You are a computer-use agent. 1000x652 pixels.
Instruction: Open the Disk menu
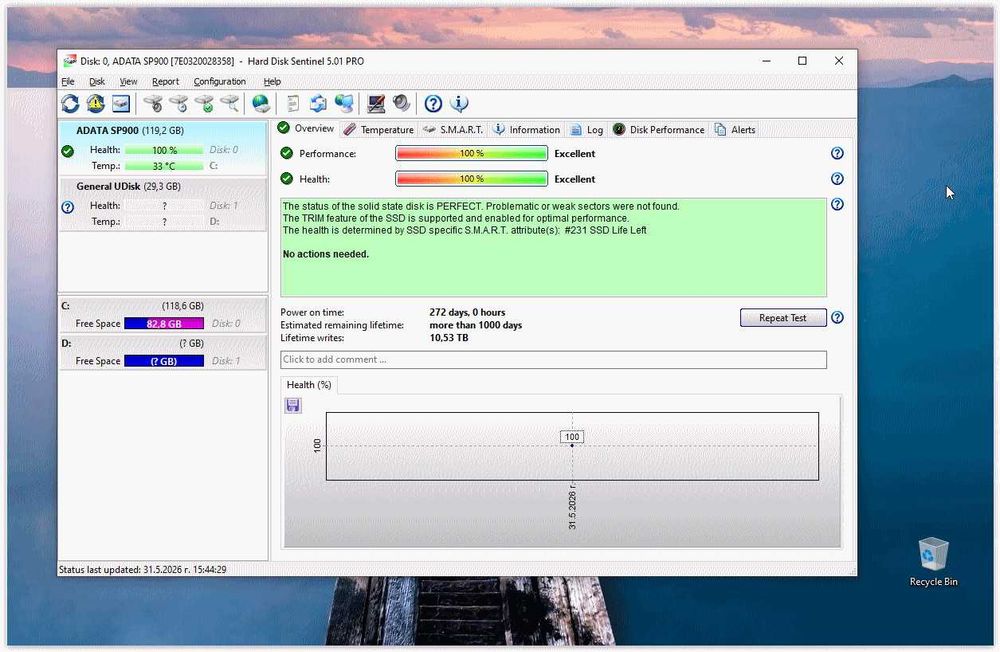pyautogui.click(x=97, y=82)
